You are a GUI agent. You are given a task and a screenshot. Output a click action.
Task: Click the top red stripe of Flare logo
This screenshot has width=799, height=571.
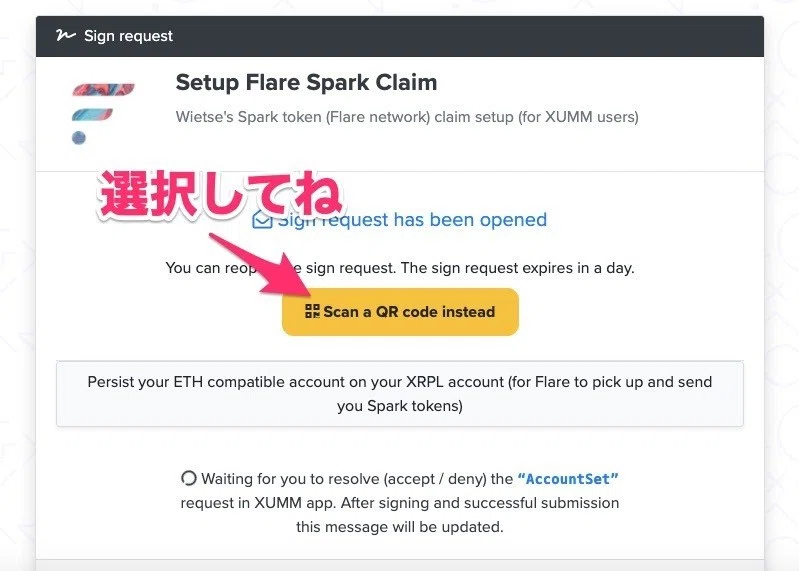(103, 90)
